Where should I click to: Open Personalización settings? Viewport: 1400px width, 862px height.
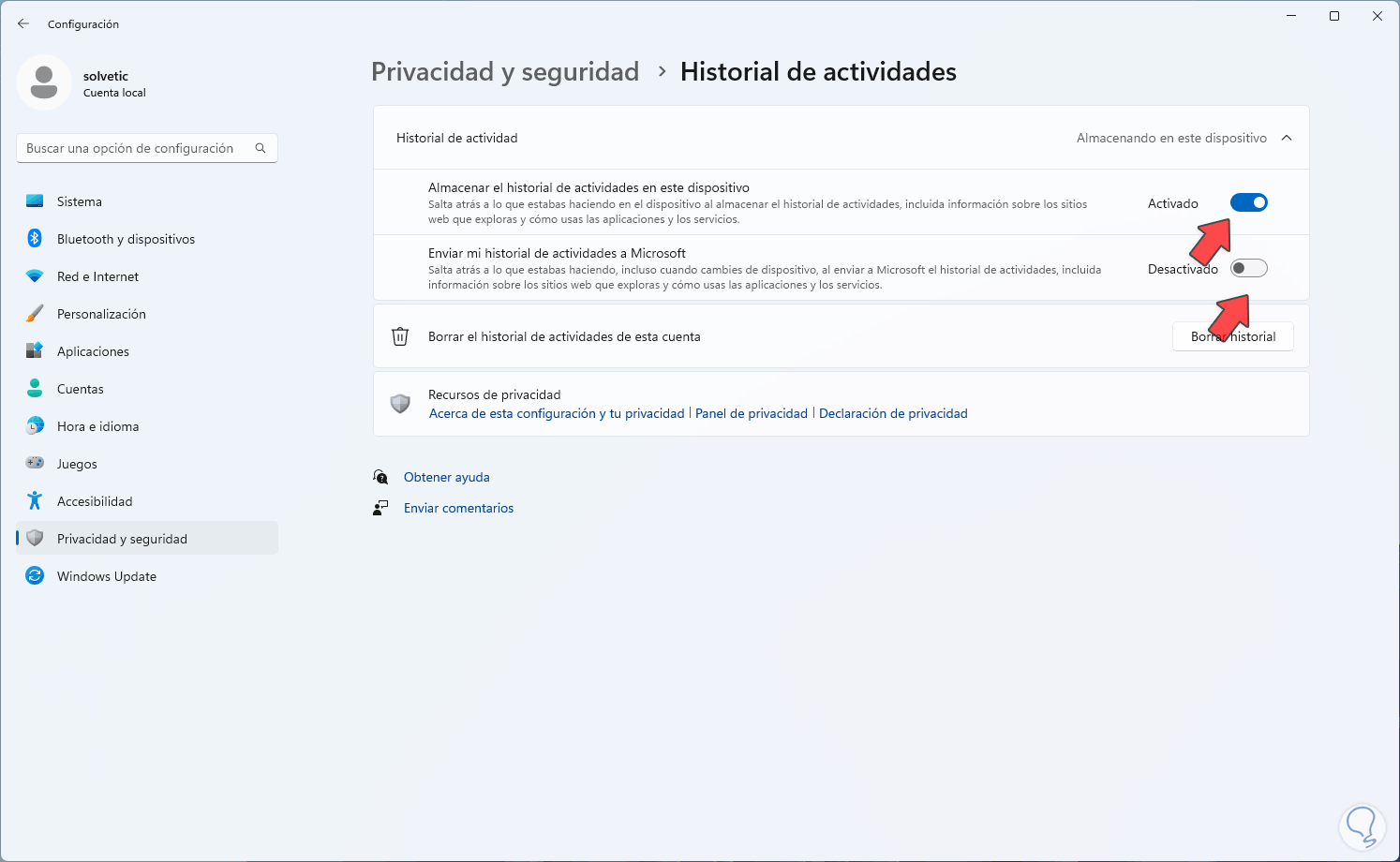[x=147, y=314]
